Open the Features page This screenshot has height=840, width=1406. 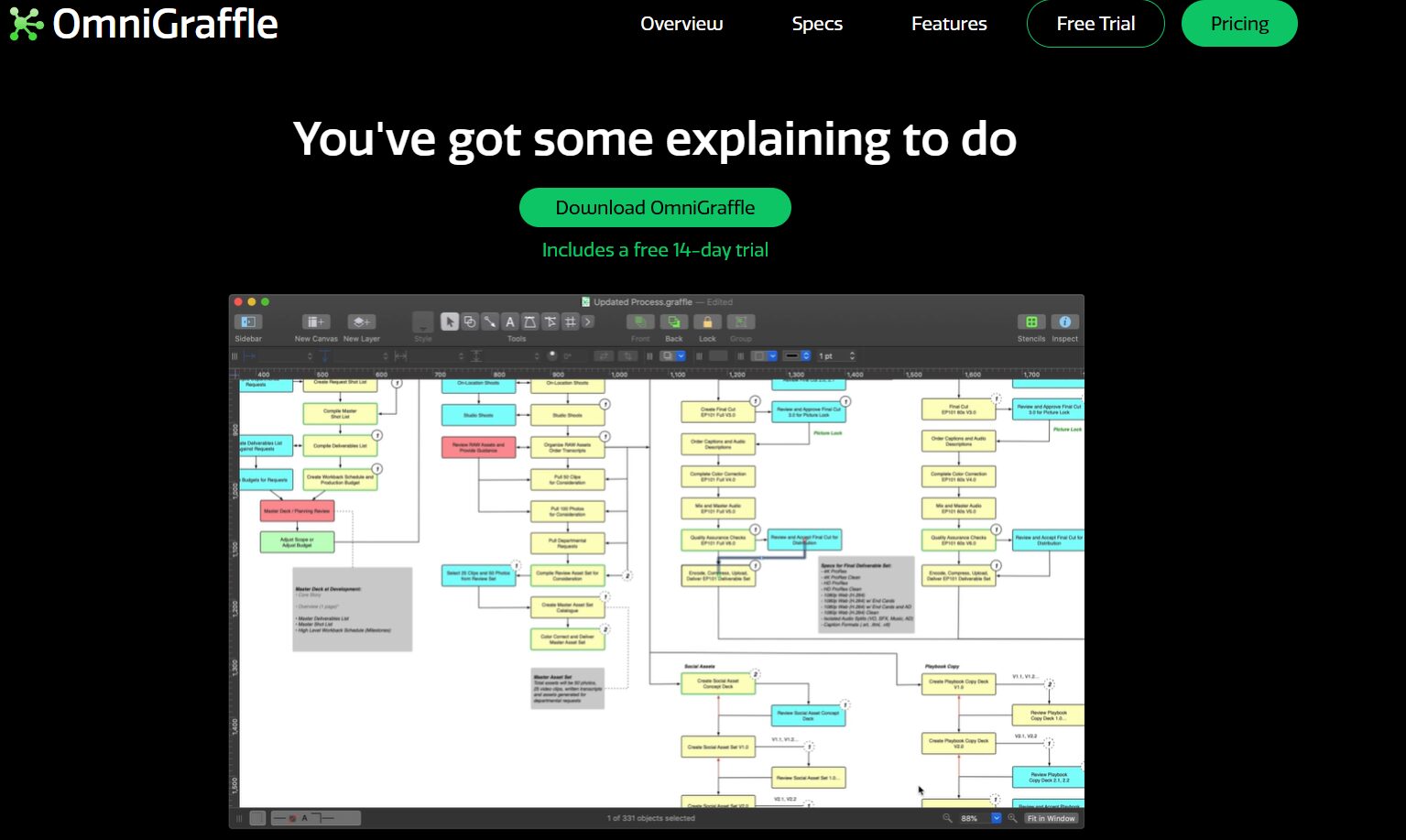(x=949, y=24)
